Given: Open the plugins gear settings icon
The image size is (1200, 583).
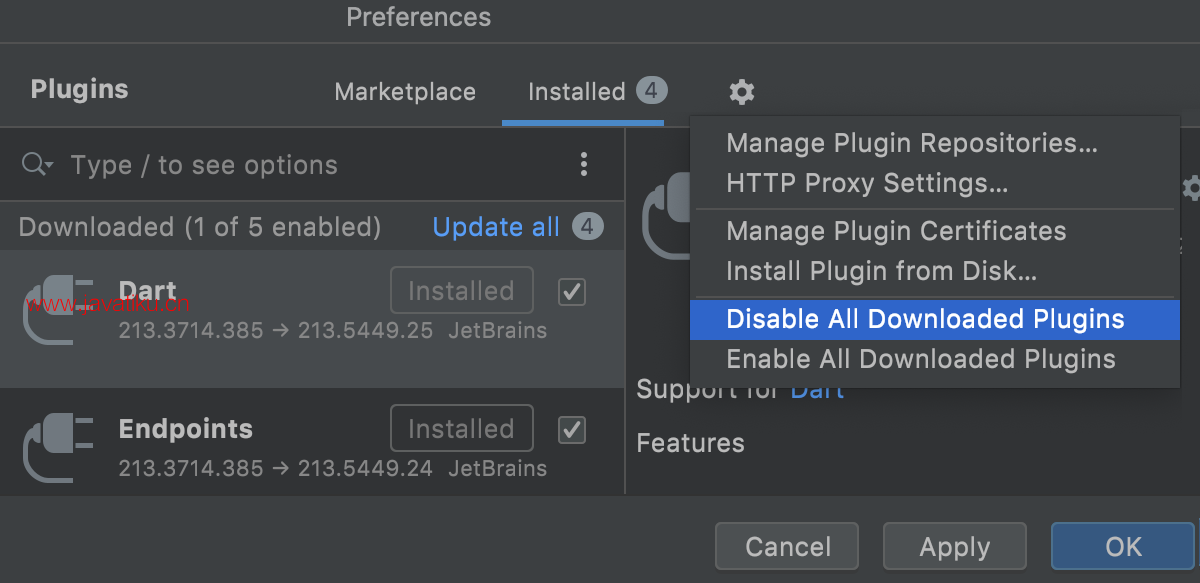Looking at the screenshot, I should pos(741,92).
